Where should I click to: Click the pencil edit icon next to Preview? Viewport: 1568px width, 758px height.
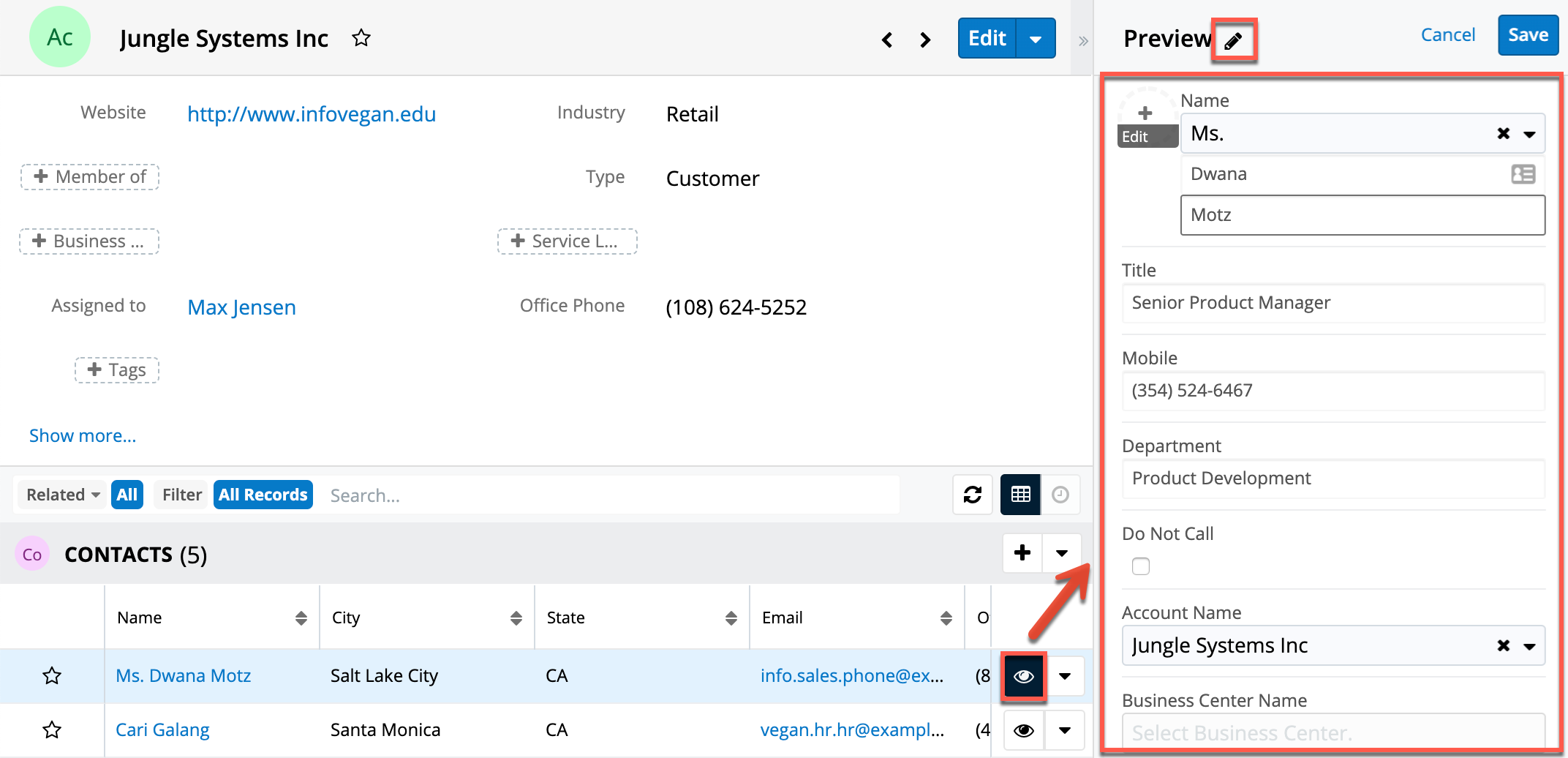click(x=1233, y=40)
